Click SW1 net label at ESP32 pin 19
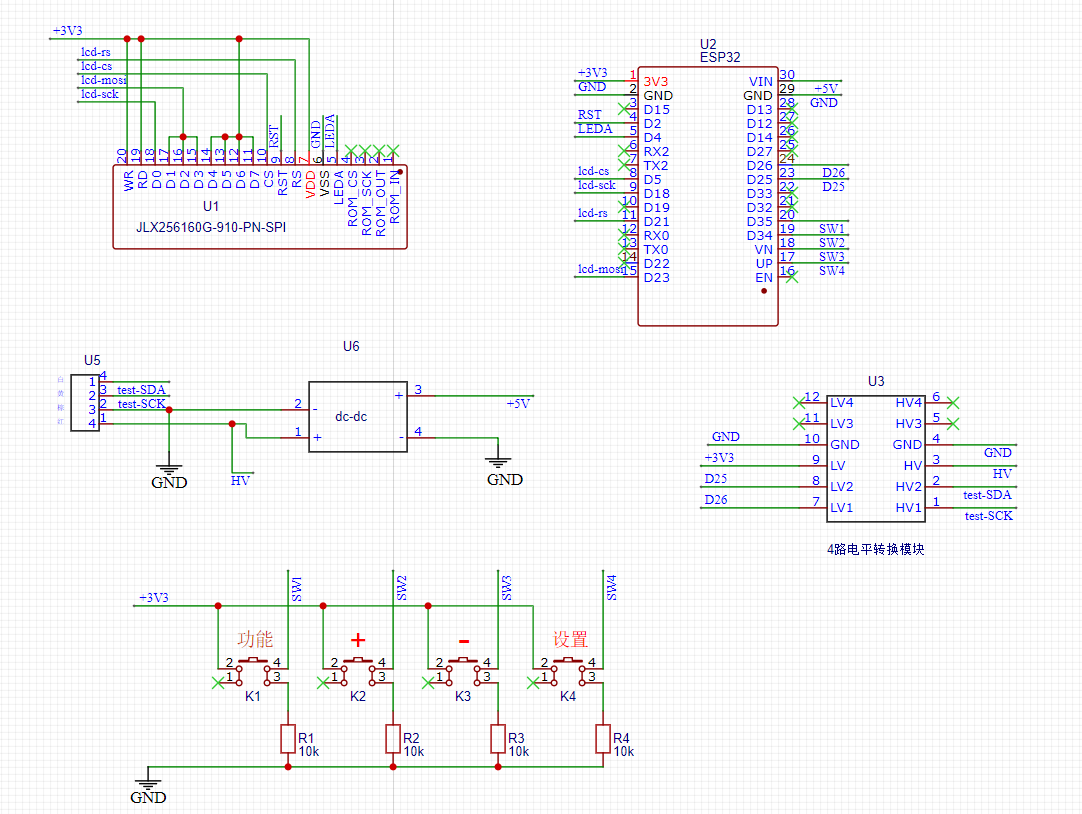 [832, 228]
